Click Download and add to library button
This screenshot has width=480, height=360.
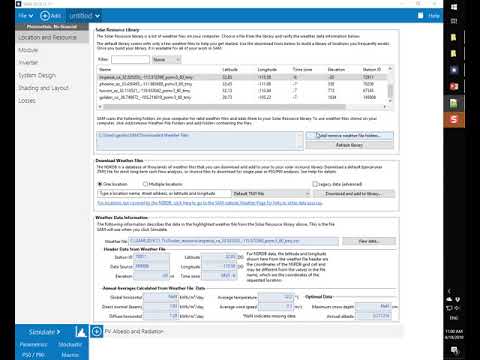pyautogui.click(x=354, y=194)
